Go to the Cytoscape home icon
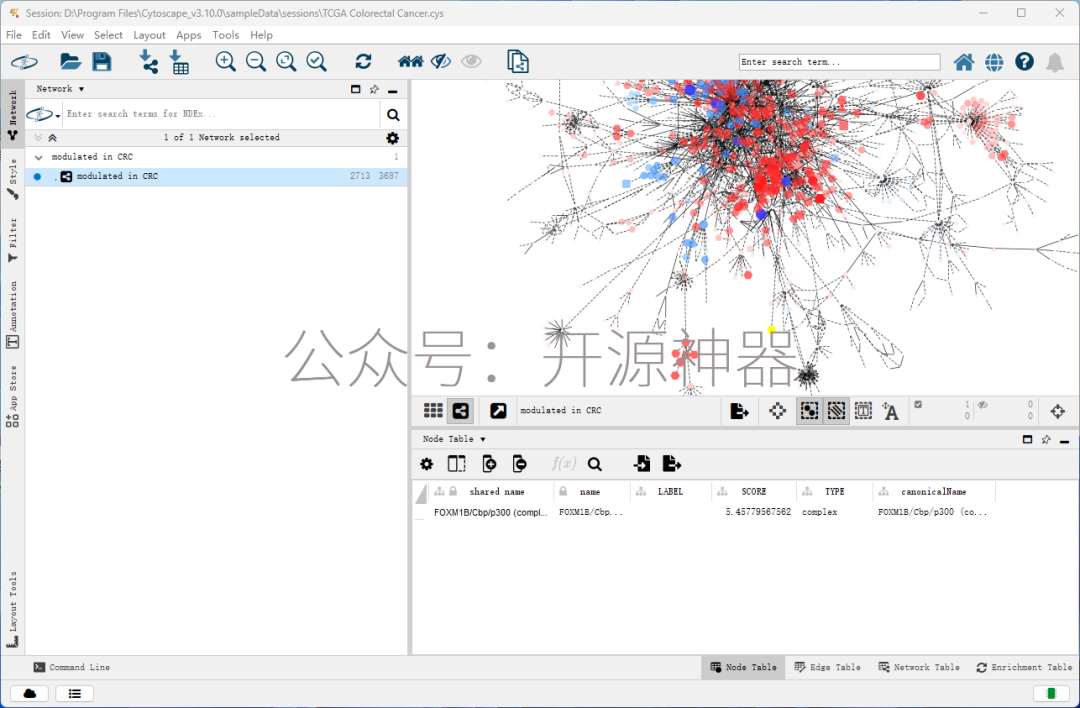This screenshot has height=708, width=1080. [964, 62]
